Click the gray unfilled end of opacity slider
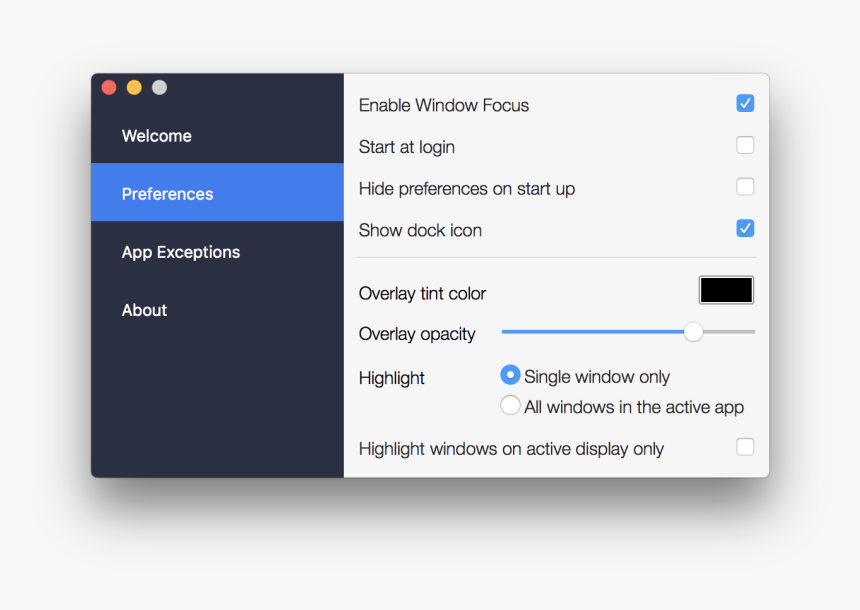 (x=730, y=332)
